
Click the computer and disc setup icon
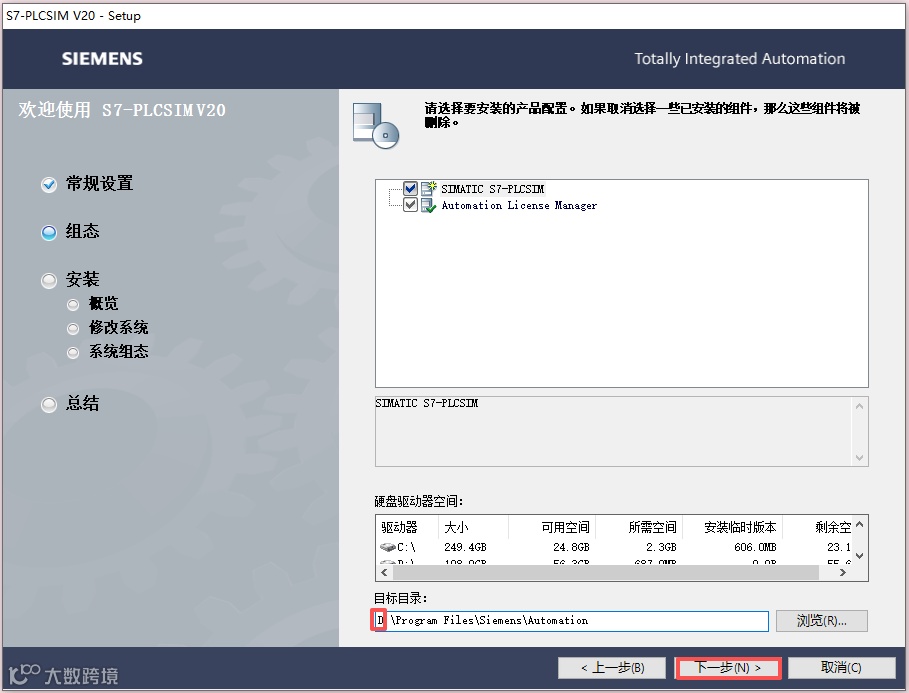click(376, 125)
